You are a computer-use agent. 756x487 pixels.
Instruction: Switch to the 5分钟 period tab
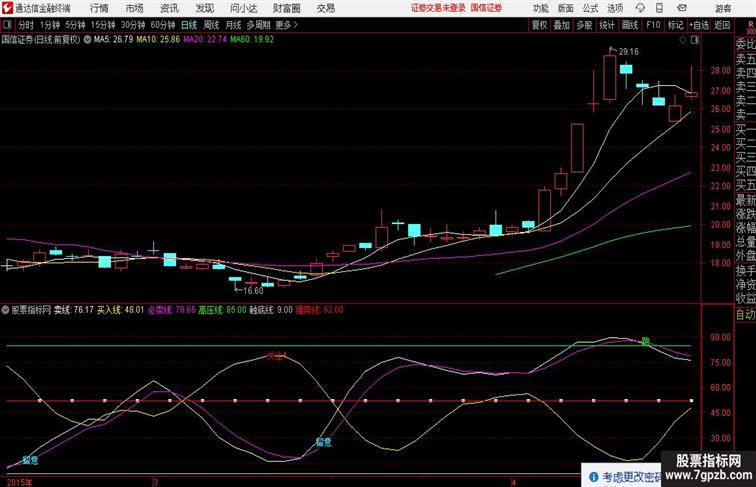pos(75,25)
